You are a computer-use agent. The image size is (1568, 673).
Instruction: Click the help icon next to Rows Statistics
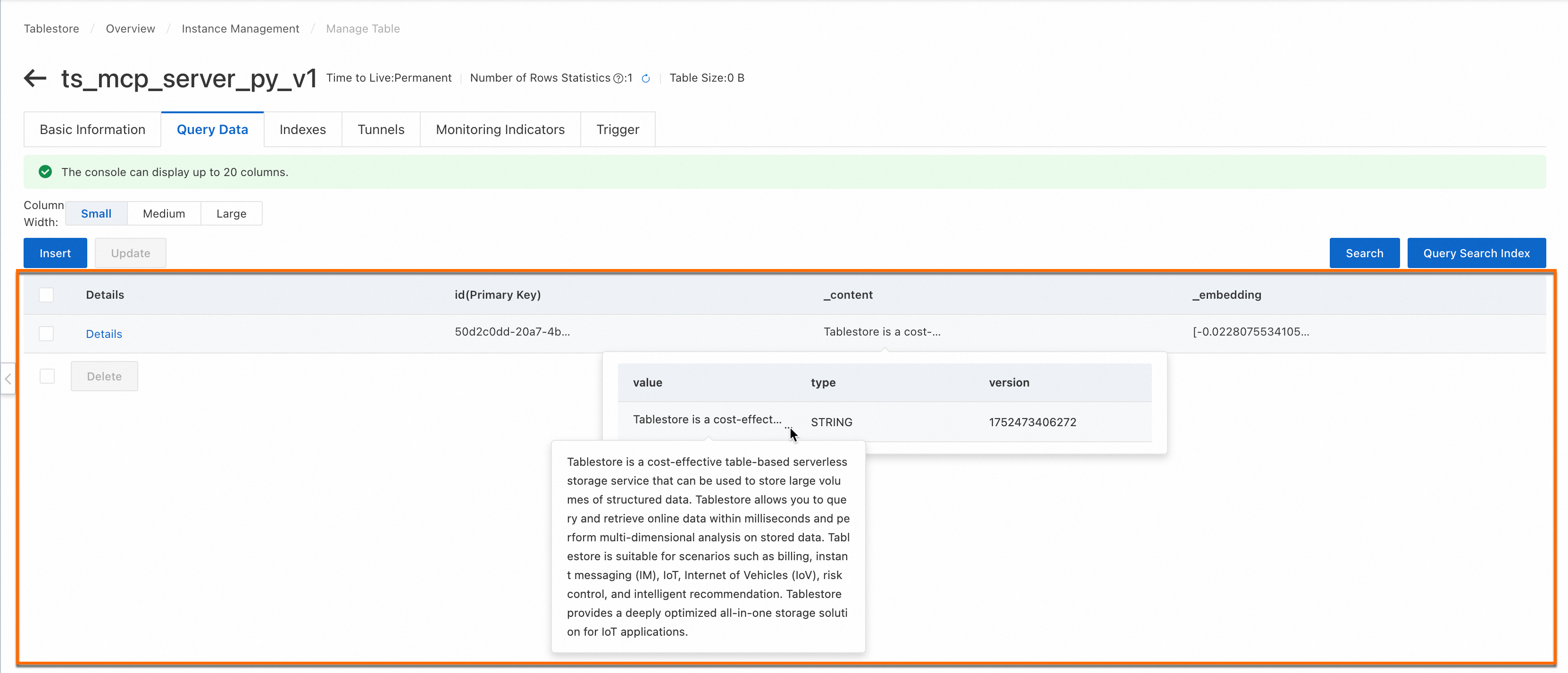(x=618, y=78)
